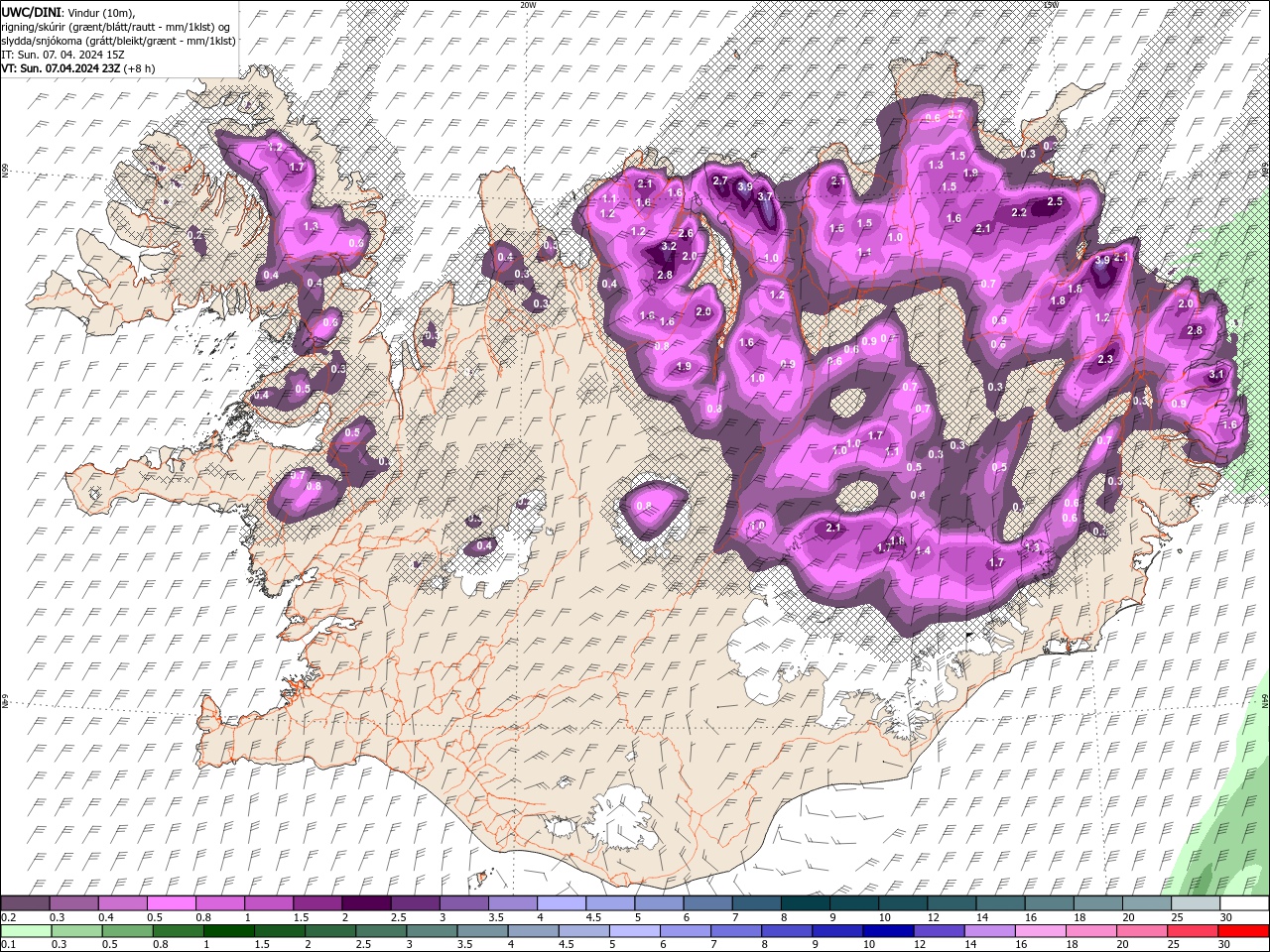
Task: Click the 3.2 snowfall value on the map
Action: (669, 246)
